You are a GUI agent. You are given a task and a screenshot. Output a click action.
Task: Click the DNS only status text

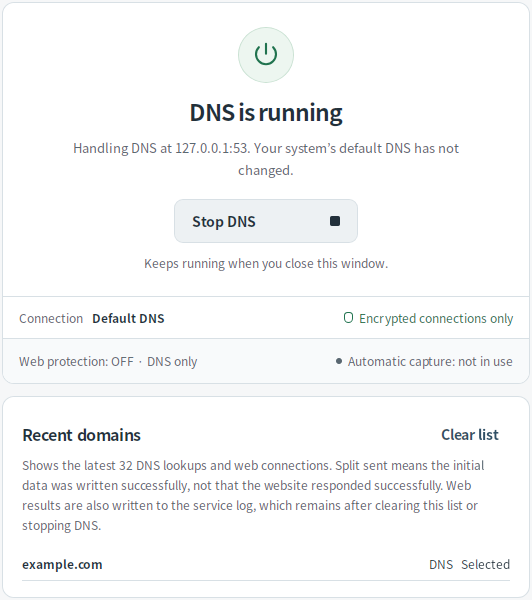click(x=172, y=361)
